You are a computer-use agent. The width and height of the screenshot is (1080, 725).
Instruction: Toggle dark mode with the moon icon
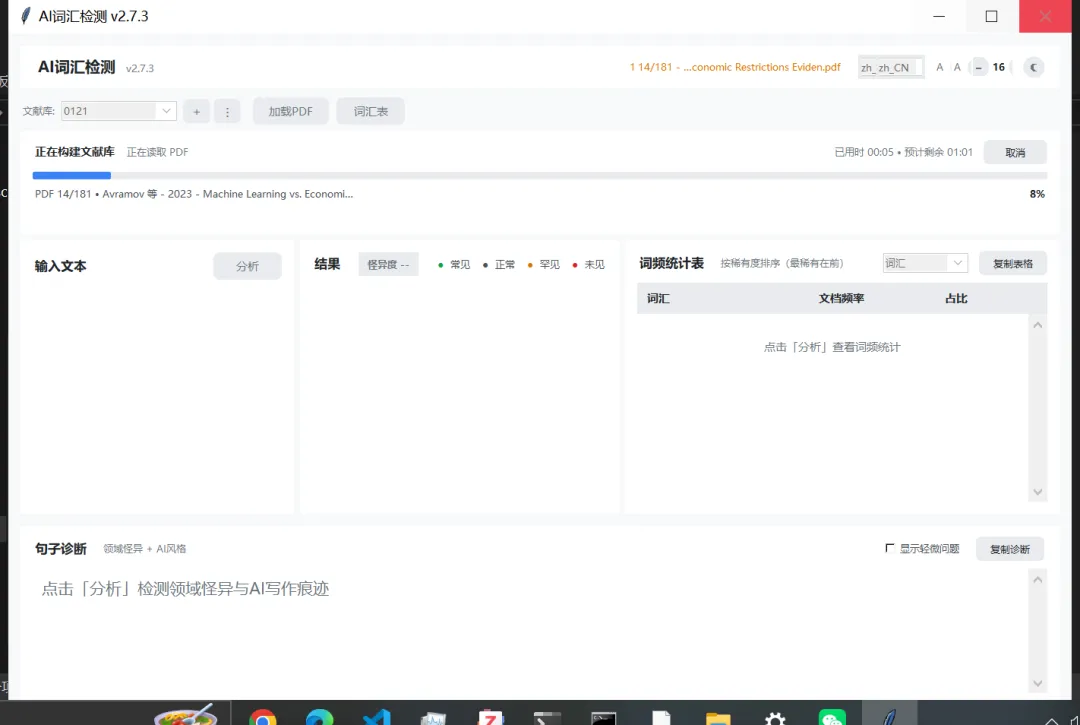click(x=1033, y=67)
